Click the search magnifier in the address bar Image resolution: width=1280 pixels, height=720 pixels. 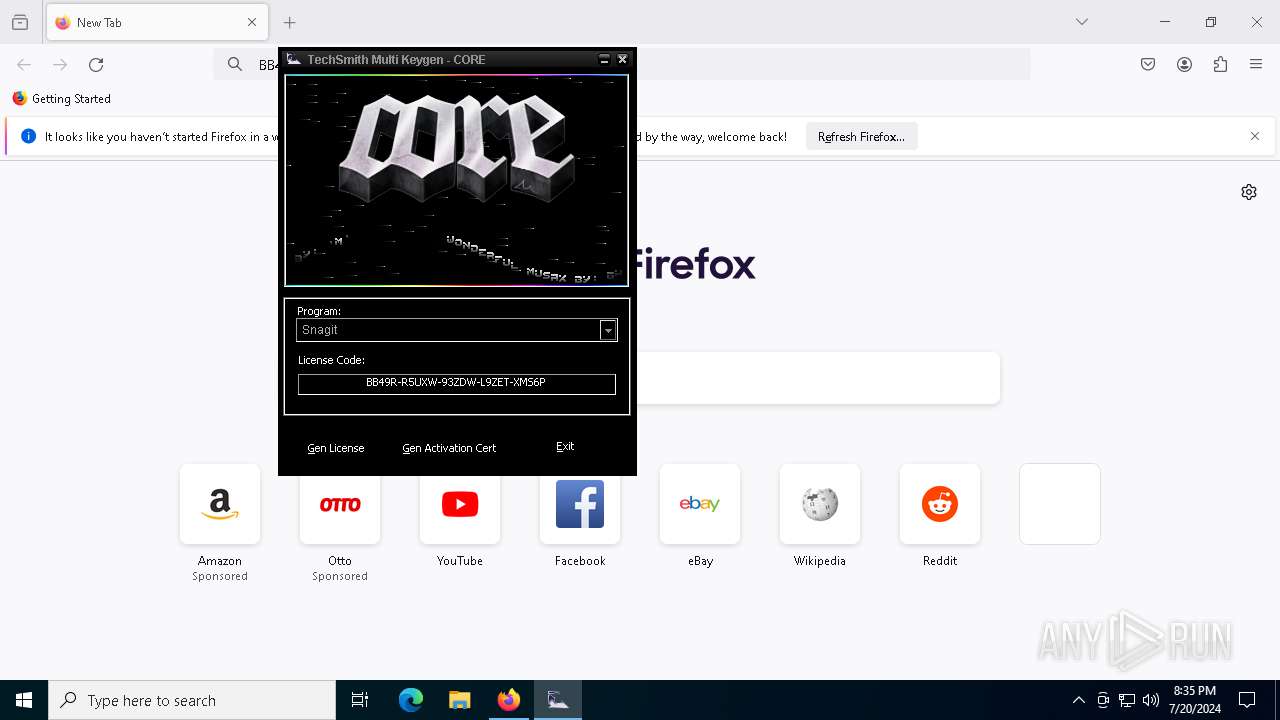pos(235,65)
